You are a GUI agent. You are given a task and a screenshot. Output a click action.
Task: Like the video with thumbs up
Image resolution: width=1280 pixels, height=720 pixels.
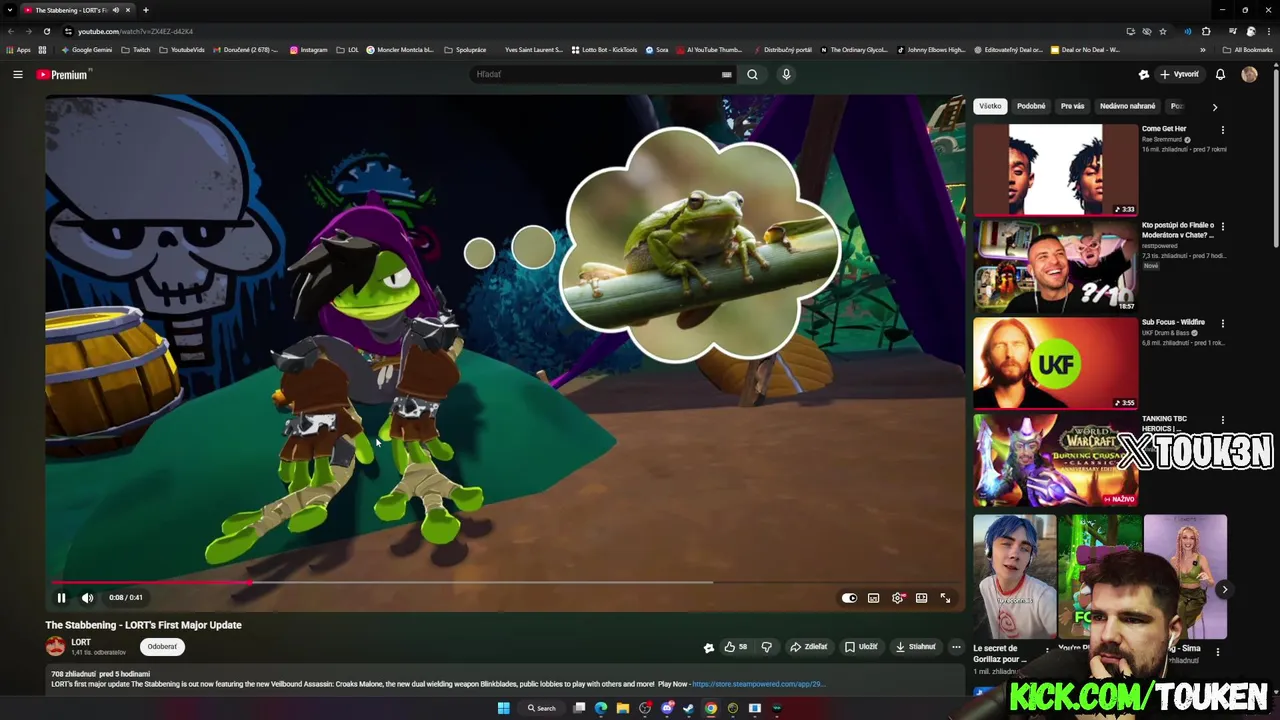point(735,647)
